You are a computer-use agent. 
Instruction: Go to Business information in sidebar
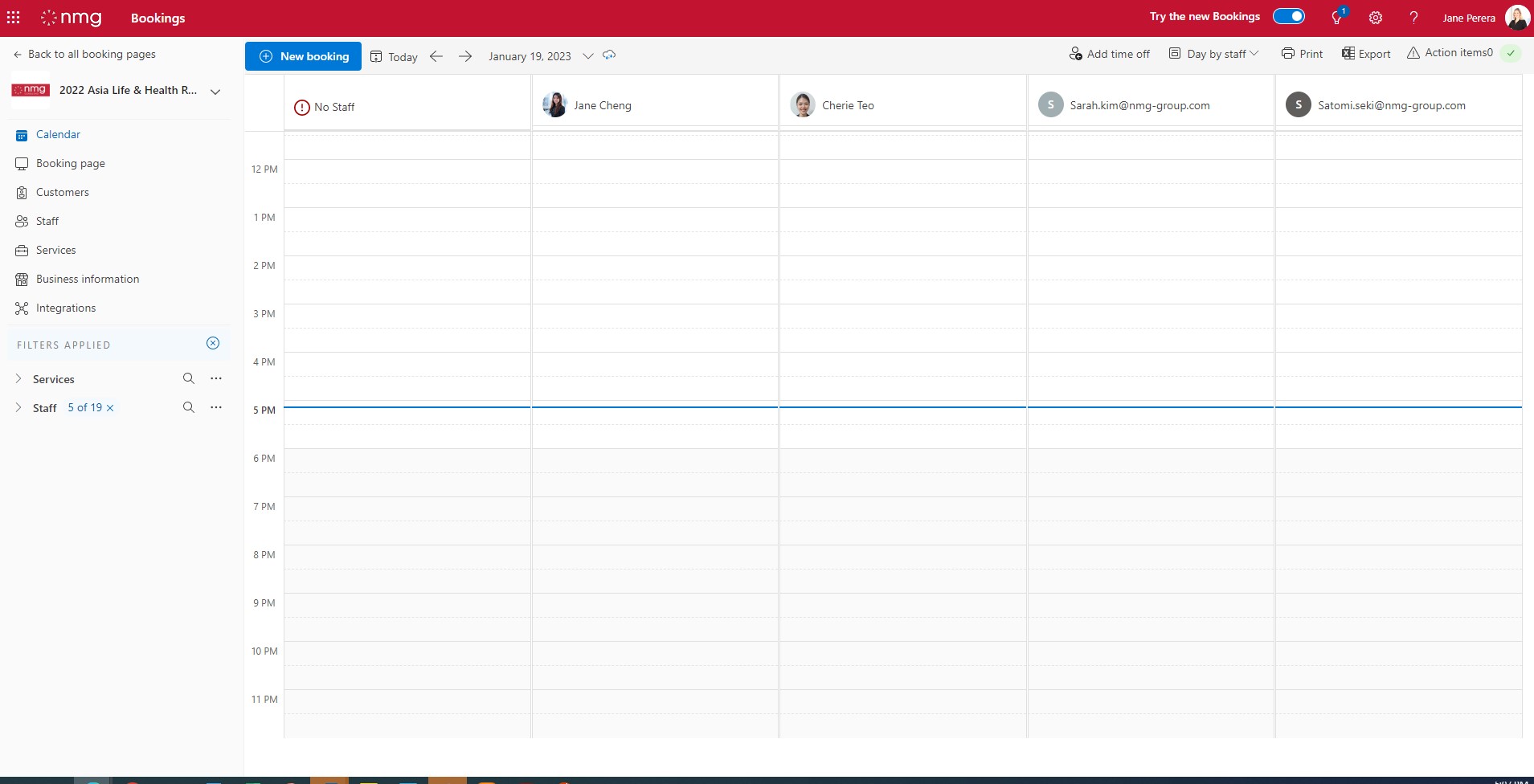coord(88,279)
